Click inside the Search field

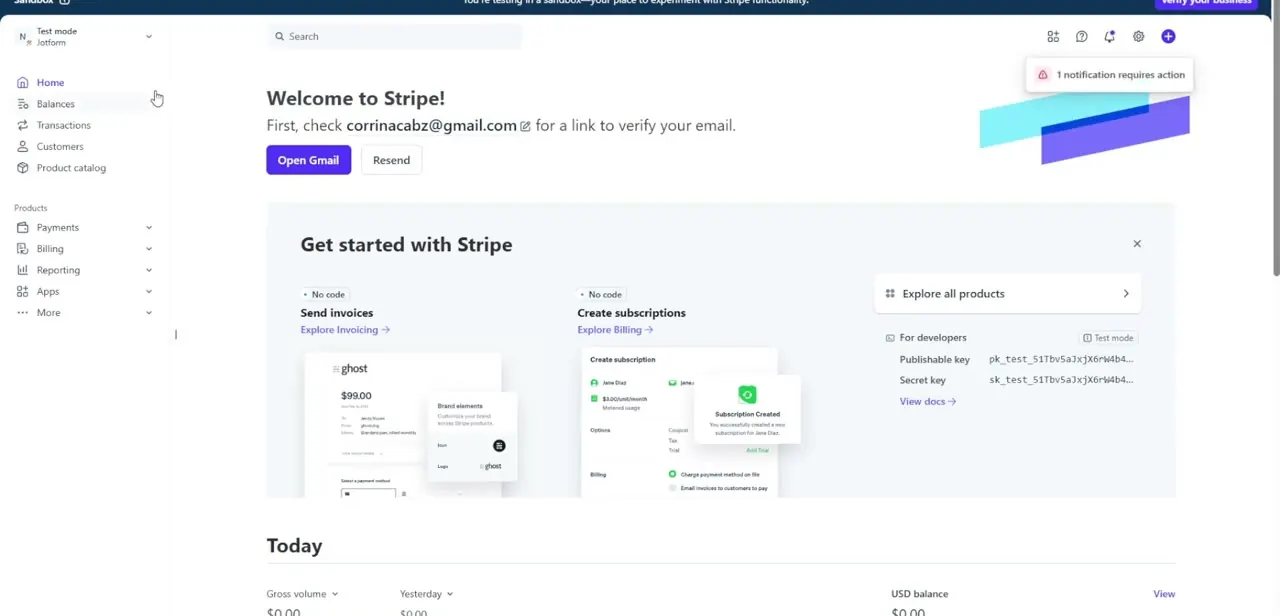coord(395,36)
